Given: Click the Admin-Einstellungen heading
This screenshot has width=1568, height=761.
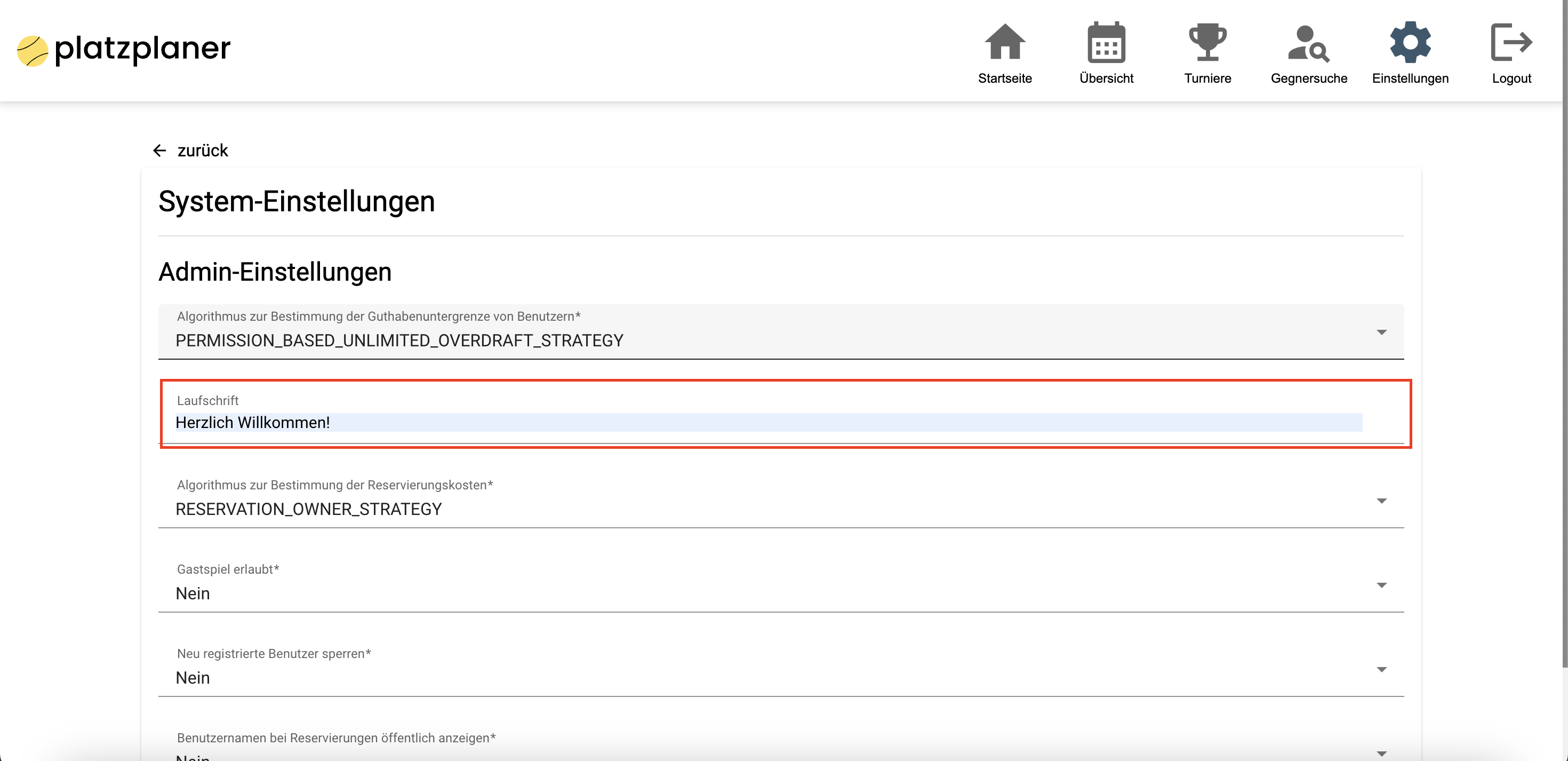Looking at the screenshot, I should pos(275,272).
